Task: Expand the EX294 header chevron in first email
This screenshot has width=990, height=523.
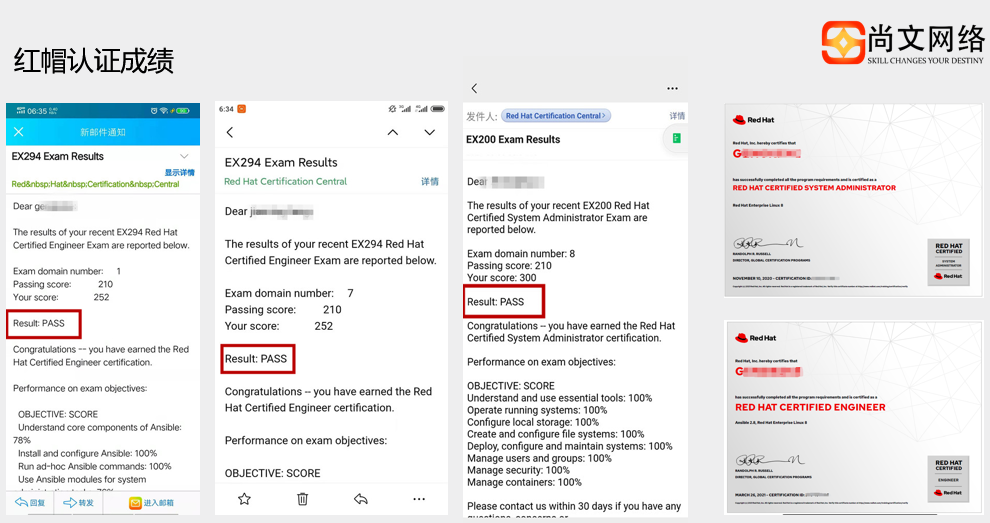Action: (184, 156)
